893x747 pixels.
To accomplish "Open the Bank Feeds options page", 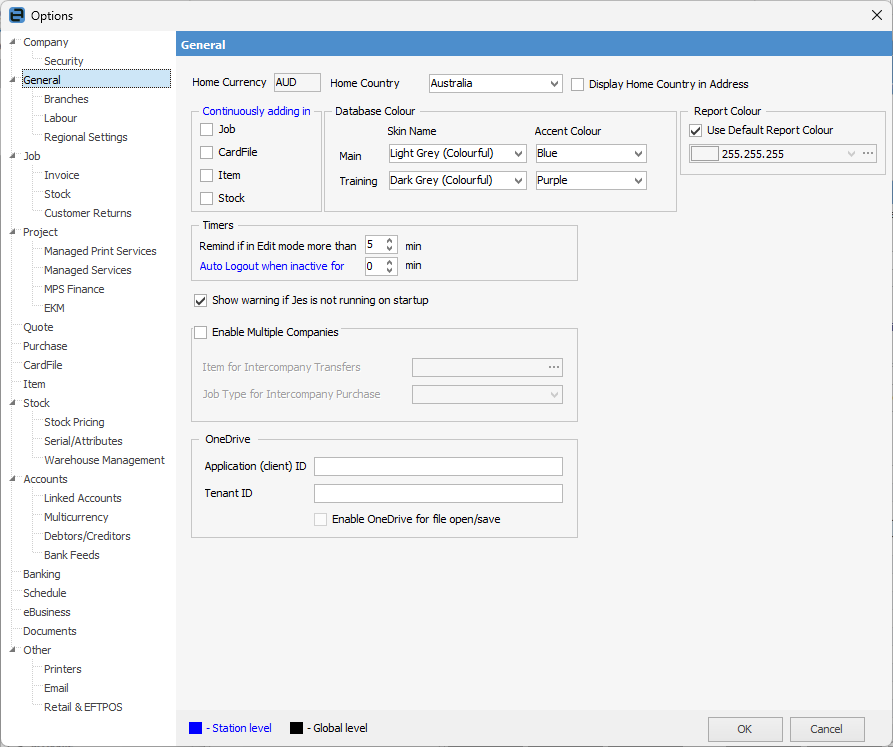I will pyautogui.click(x=71, y=555).
